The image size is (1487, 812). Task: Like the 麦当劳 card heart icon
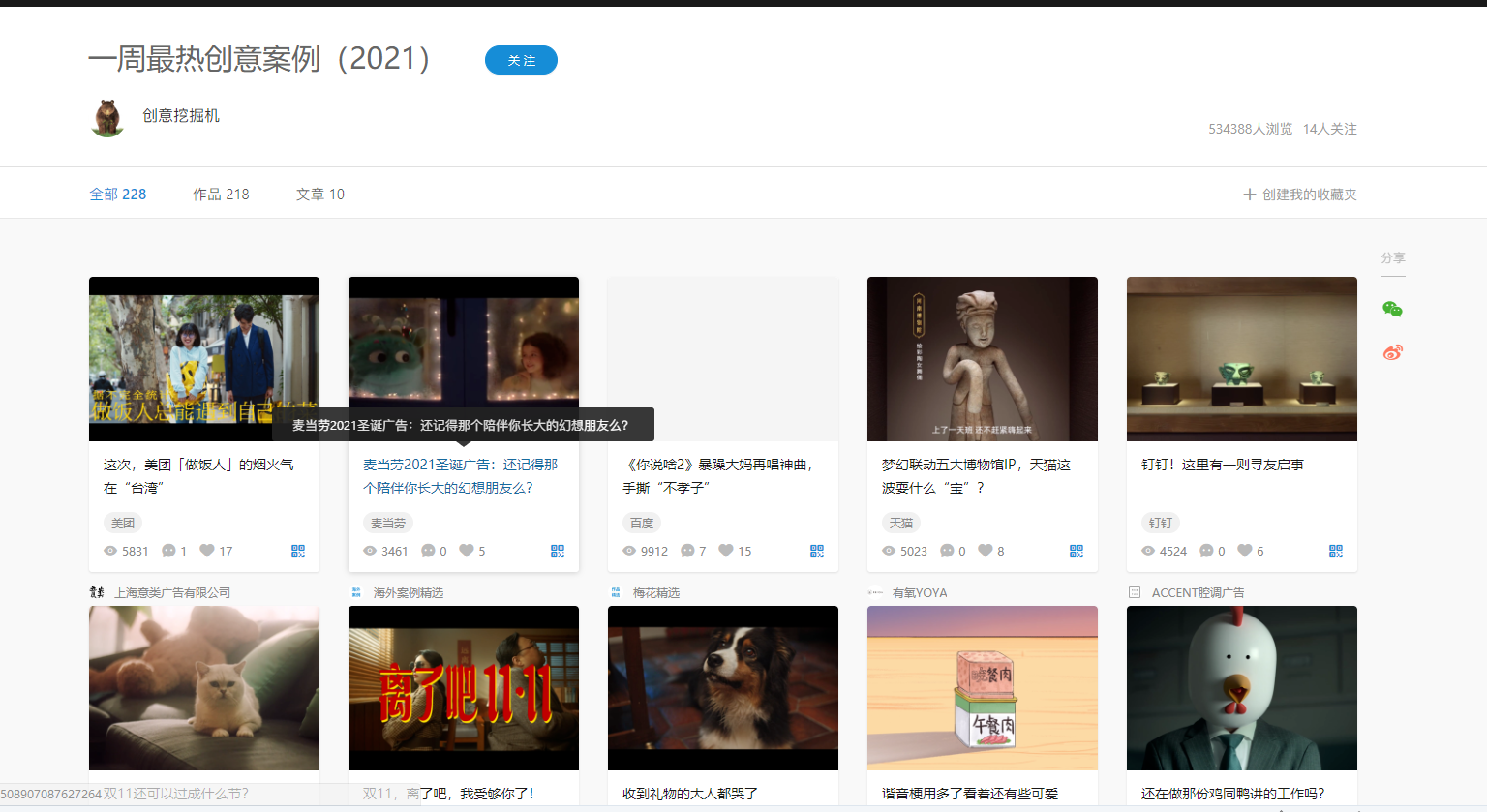(467, 550)
